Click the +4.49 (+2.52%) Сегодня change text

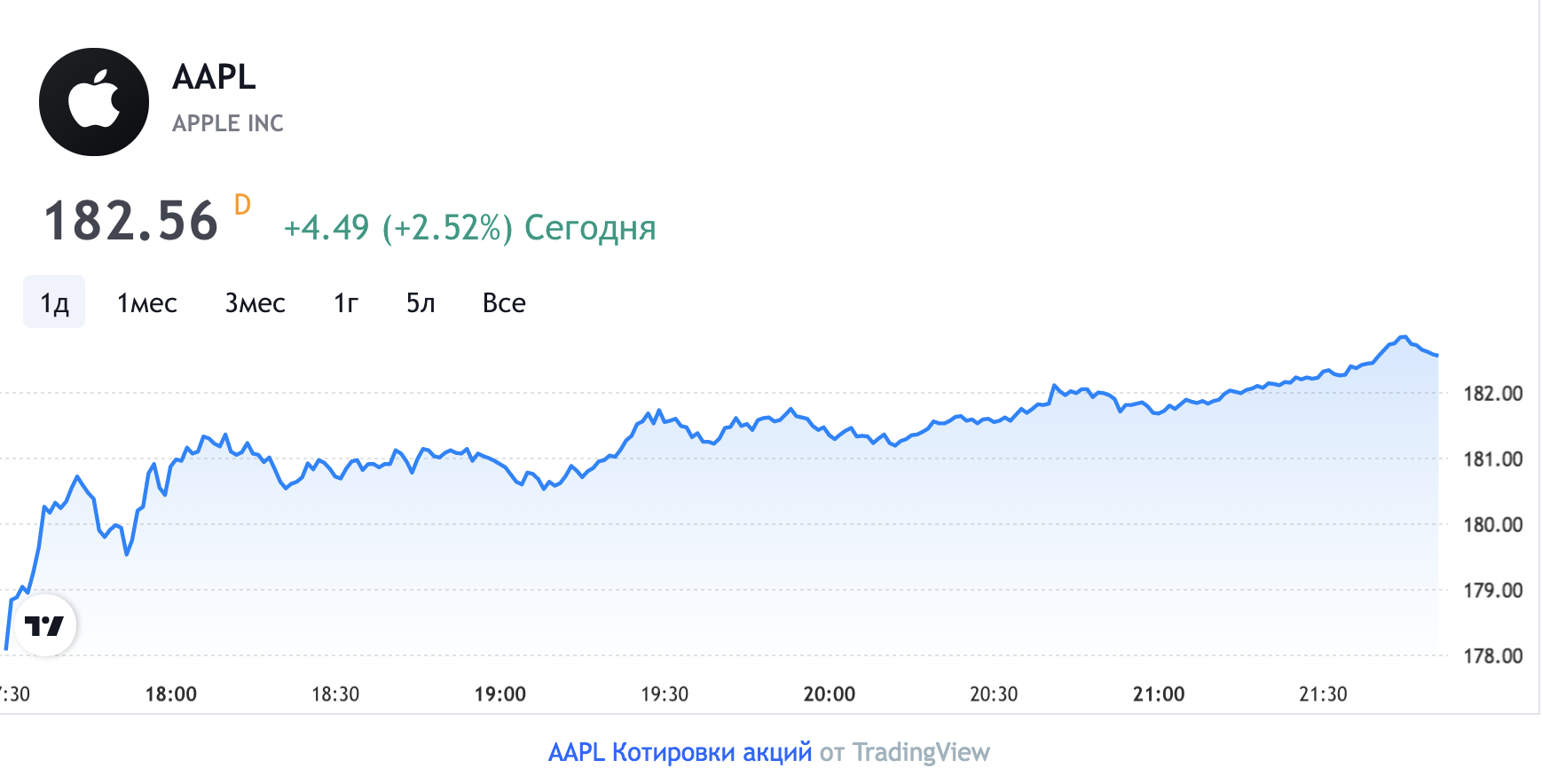(469, 228)
